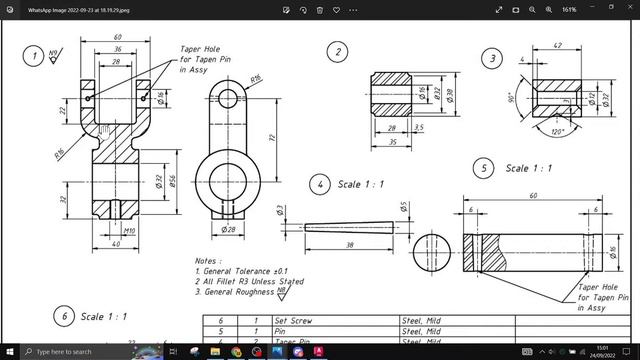Open Task View in the taskbar

tap(173, 351)
